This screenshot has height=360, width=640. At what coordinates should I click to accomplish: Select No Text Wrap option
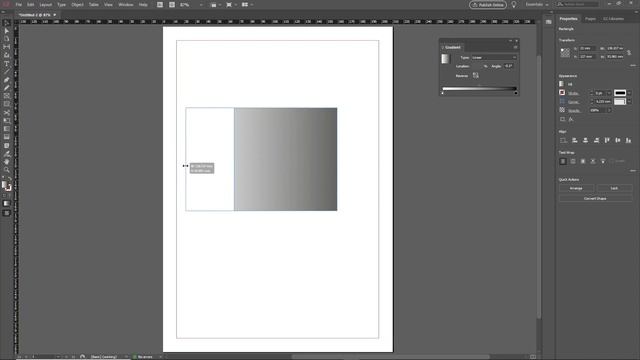click(x=563, y=161)
